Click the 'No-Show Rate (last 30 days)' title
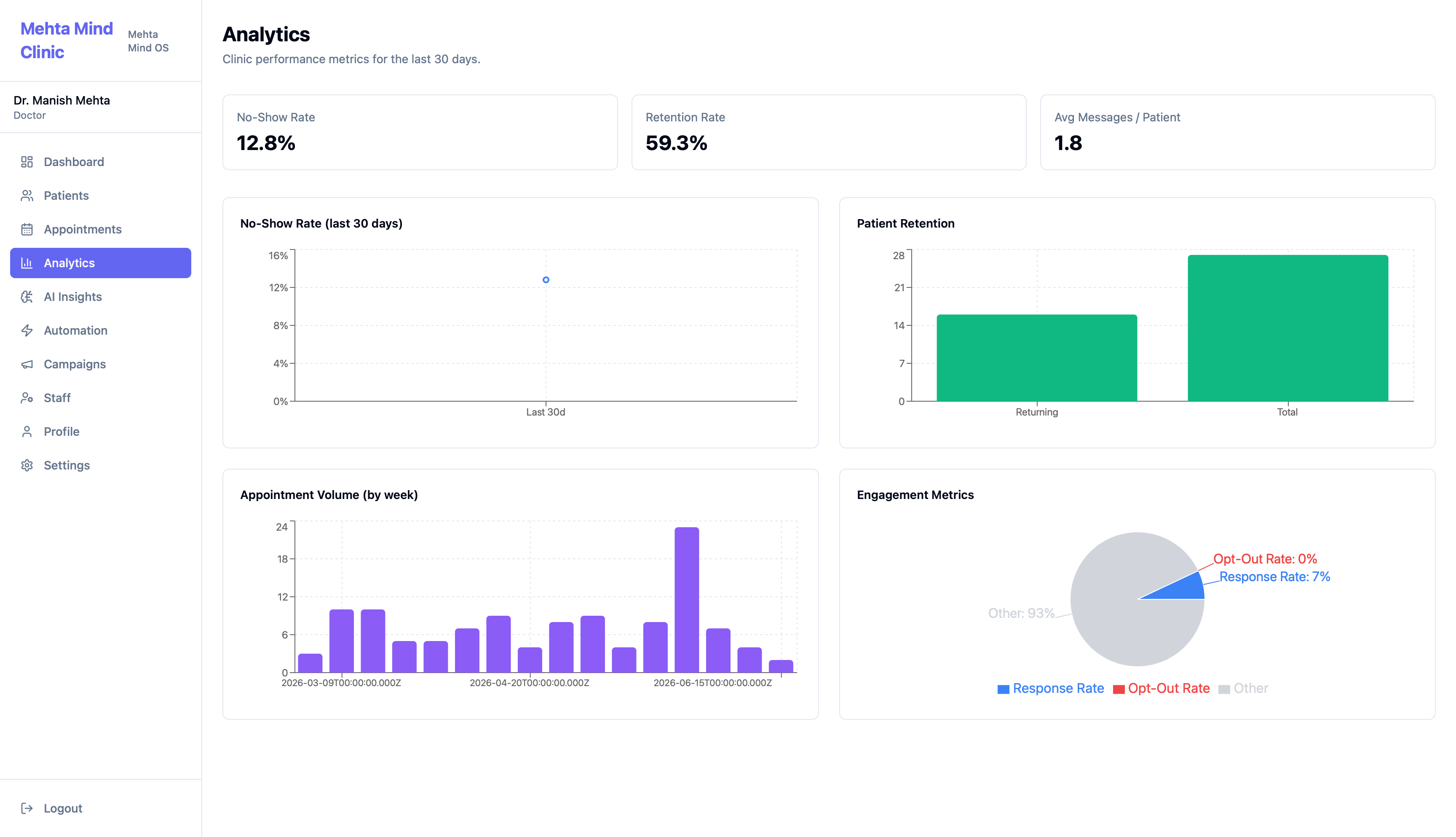 click(x=321, y=224)
